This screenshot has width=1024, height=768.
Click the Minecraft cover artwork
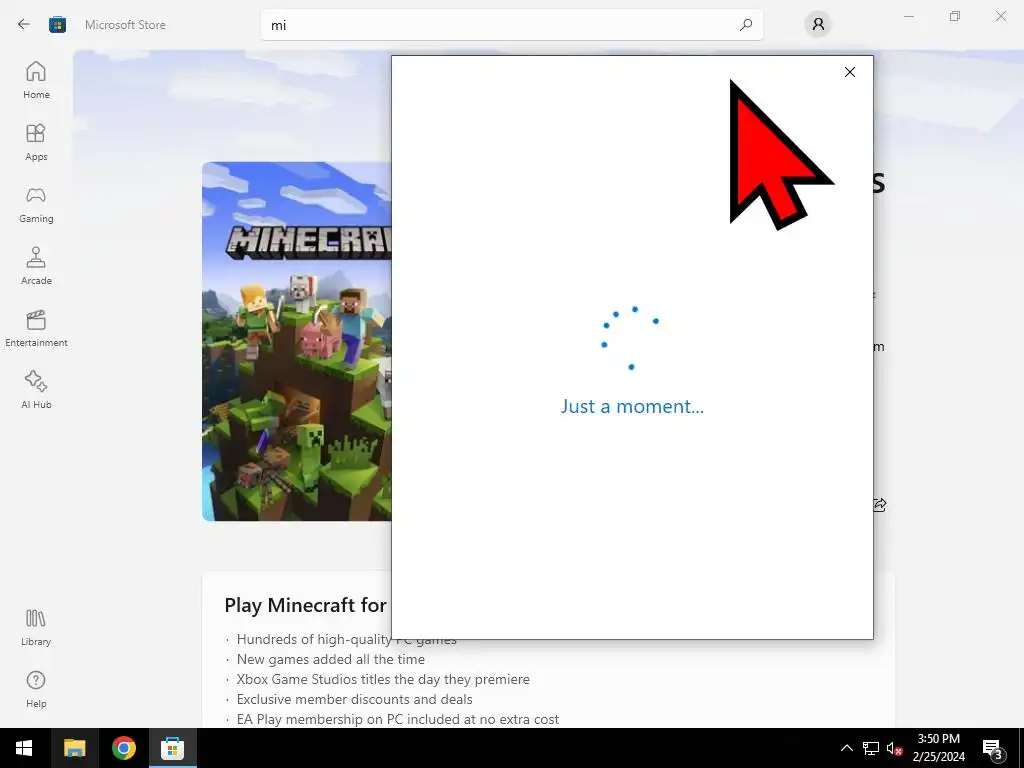tap(297, 342)
